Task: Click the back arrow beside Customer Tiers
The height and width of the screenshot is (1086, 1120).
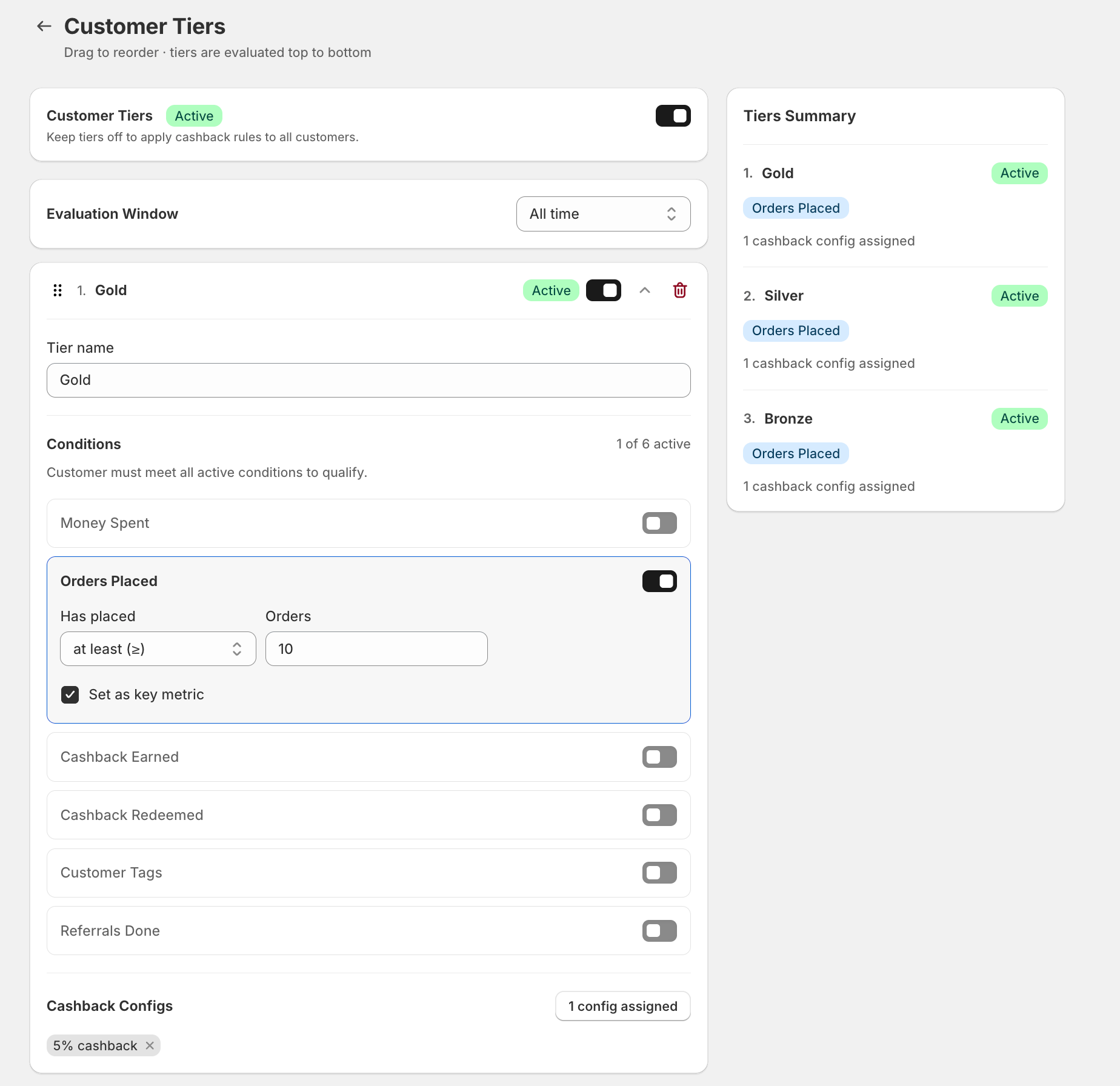Action: [x=44, y=26]
